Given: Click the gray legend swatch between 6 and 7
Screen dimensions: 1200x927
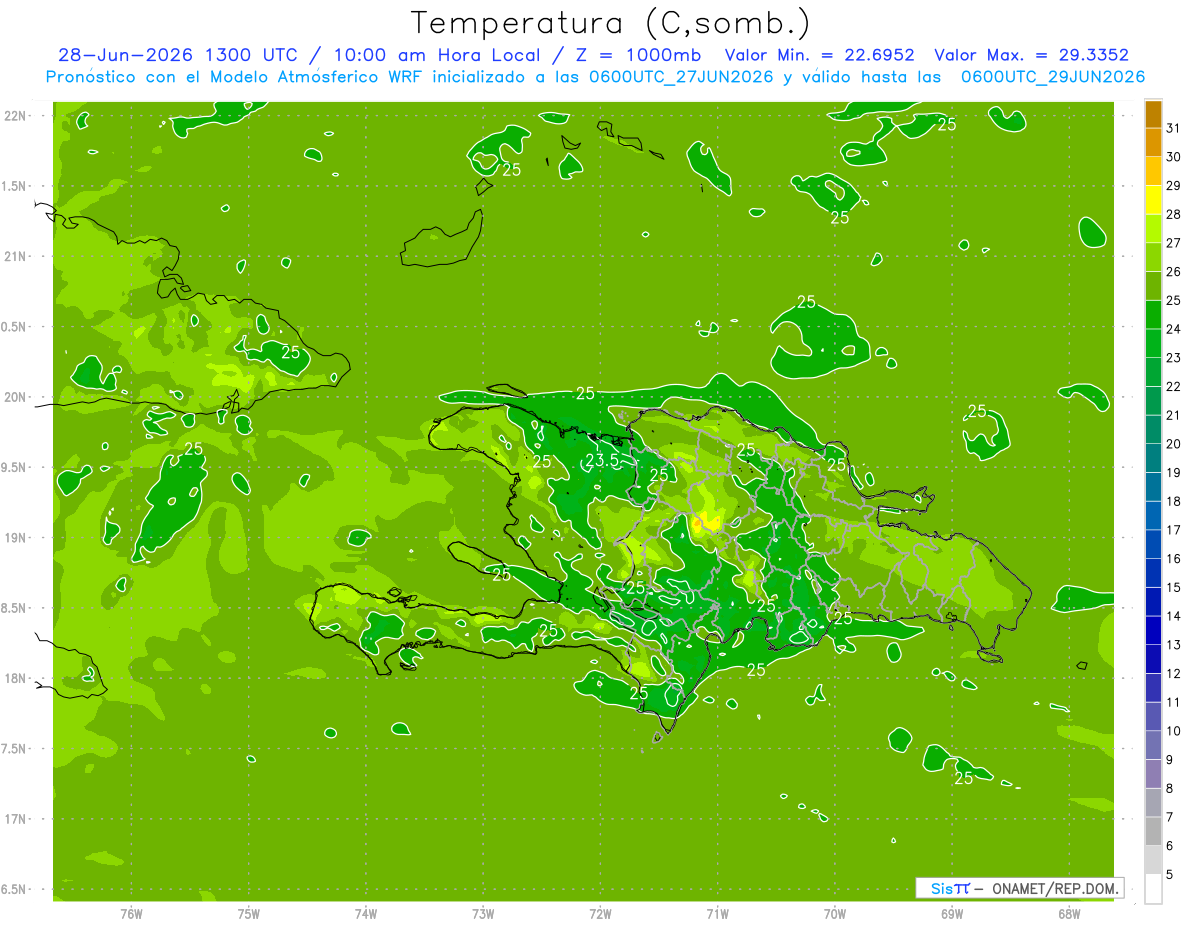Looking at the screenshot, I should (1153, 832).
